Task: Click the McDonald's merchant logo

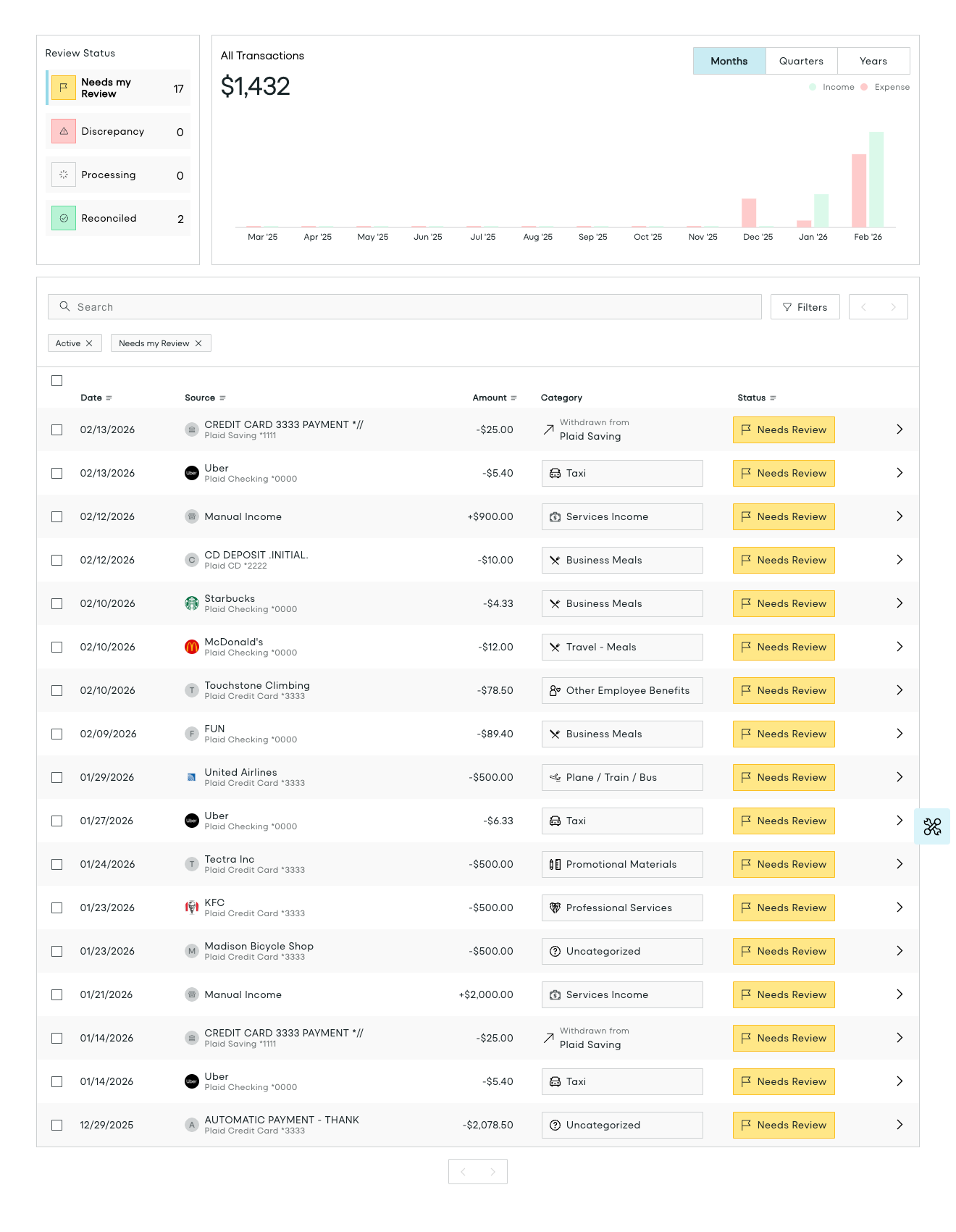Action: pyautogui.click(x=192, y=647)
